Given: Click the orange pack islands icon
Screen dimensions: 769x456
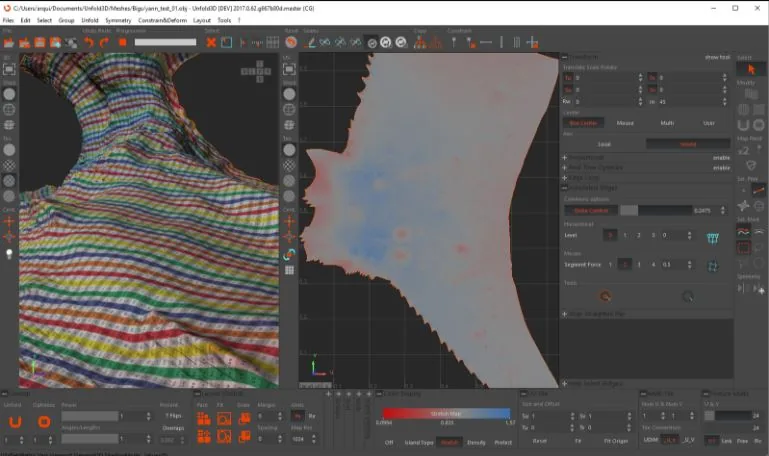Looking at the screenshot, I should tap(204, 419).
